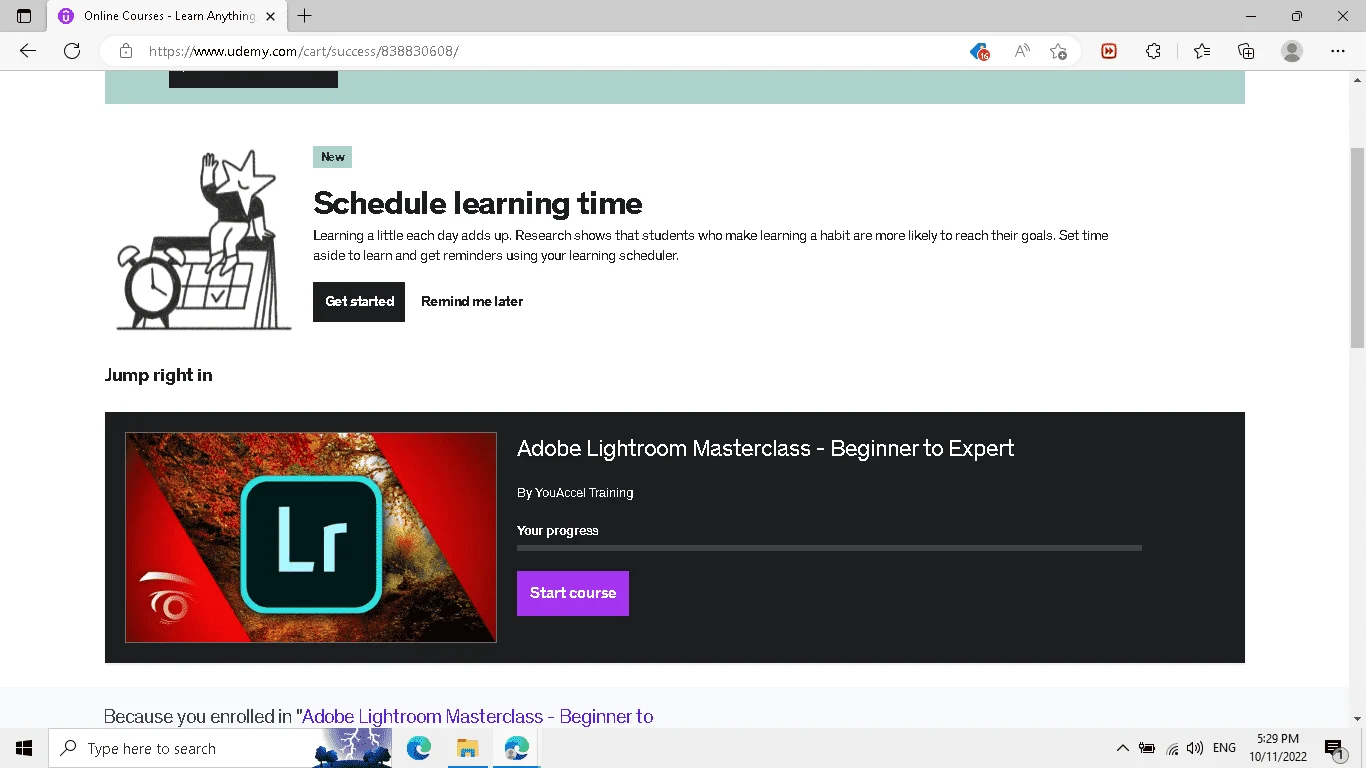Open the Adobe Lightroom Masterclass course title
Screen dimensions: 1366x768
765,448
